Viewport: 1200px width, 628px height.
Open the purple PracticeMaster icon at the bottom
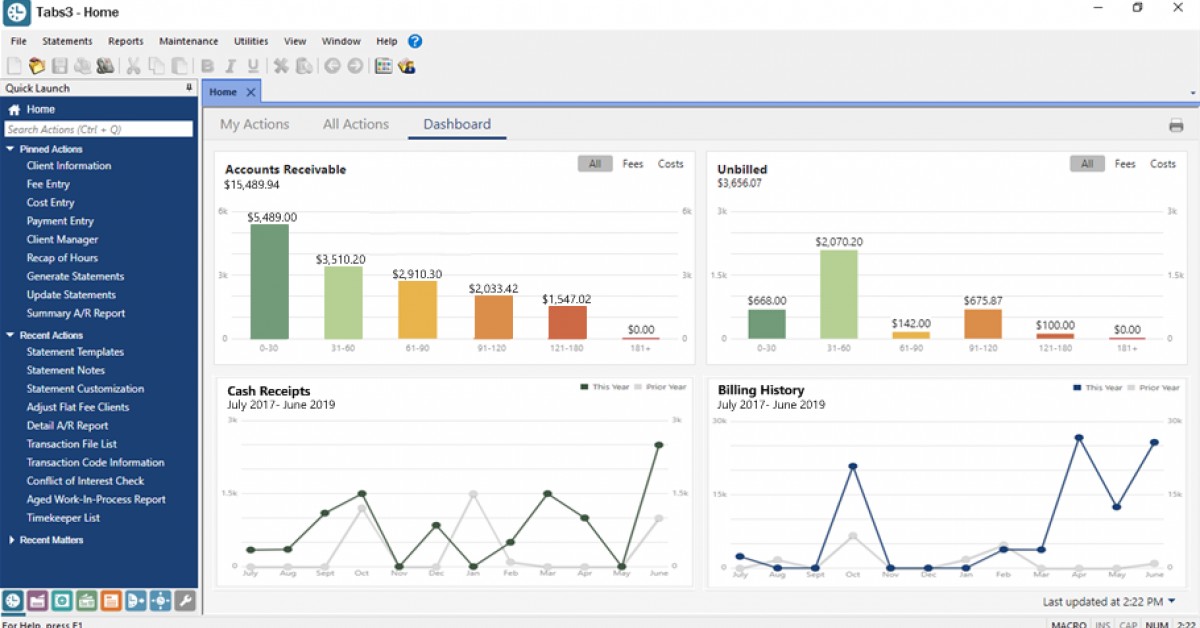[37, 601]
